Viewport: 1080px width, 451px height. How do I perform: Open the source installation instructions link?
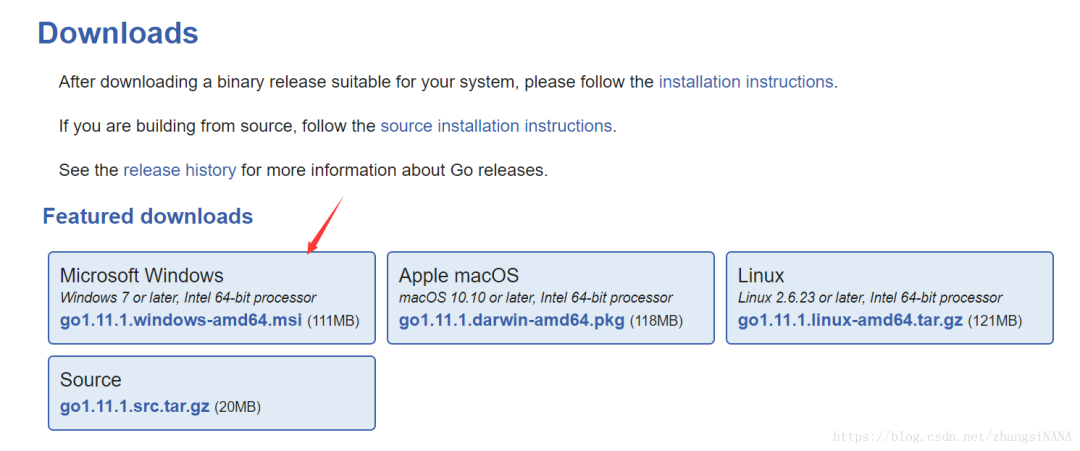pos(498,126)
